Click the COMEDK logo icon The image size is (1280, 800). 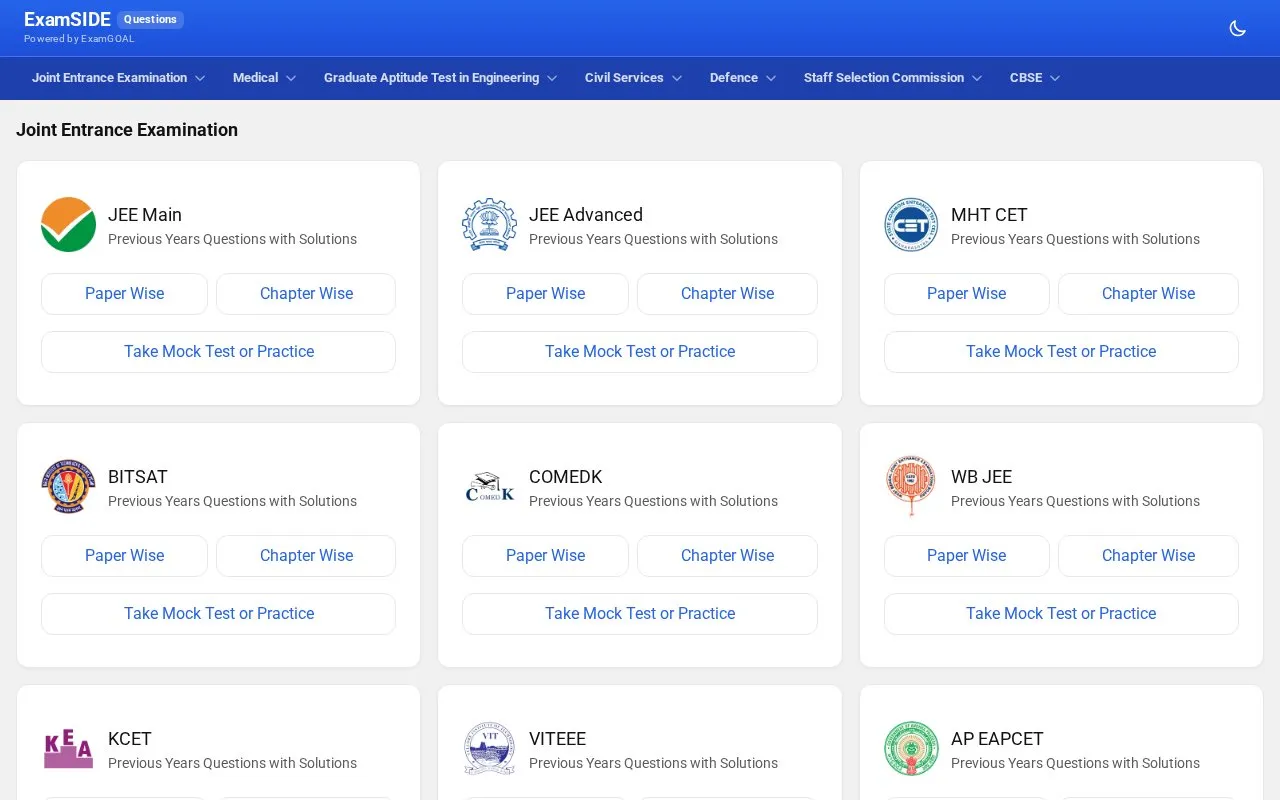tap(489, 487)
